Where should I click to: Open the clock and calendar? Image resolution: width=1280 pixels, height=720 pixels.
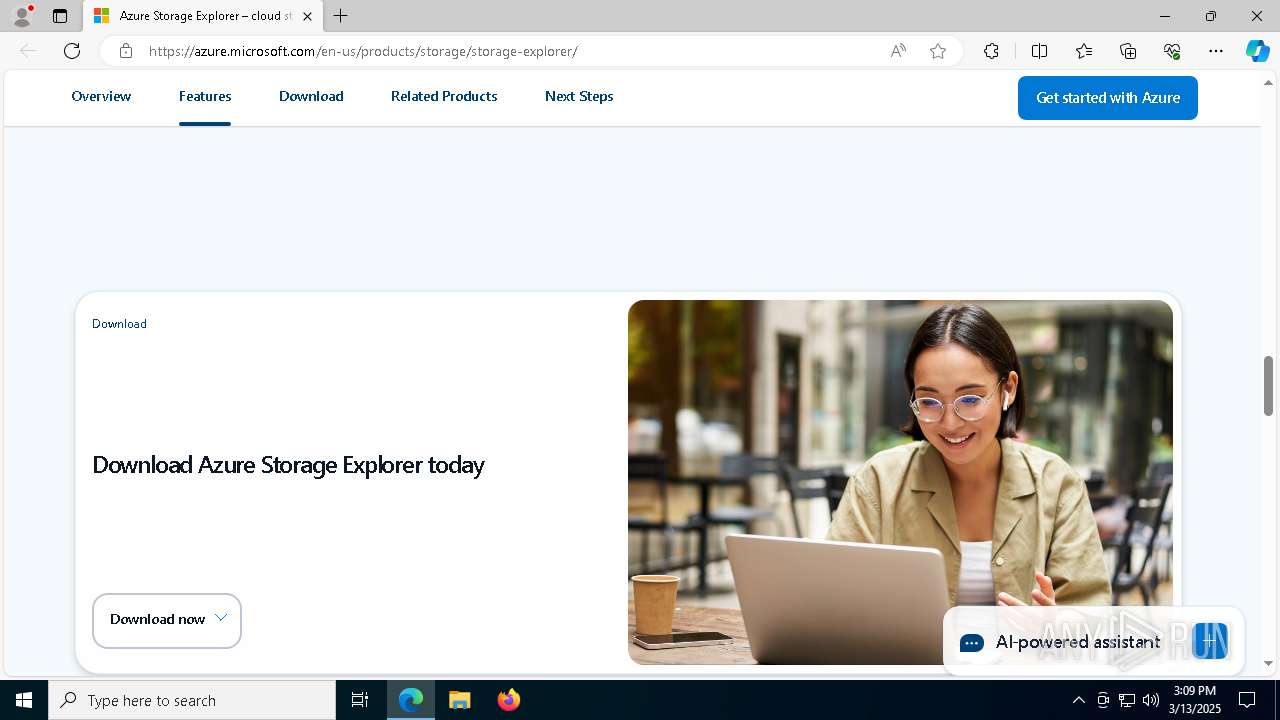click(x=1195, y=700)
